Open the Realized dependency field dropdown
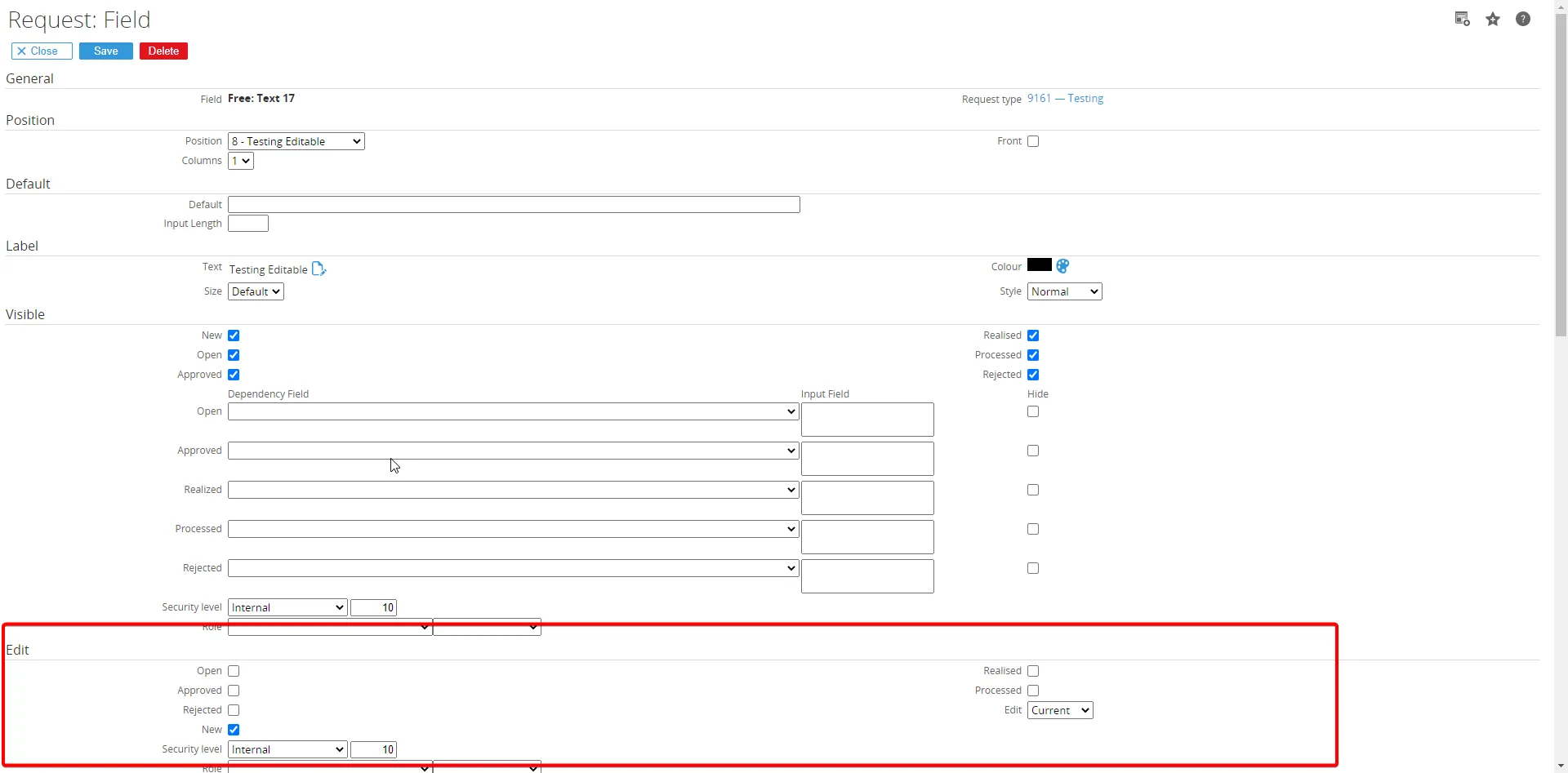The image size is (1568, 773). [513, 490]
